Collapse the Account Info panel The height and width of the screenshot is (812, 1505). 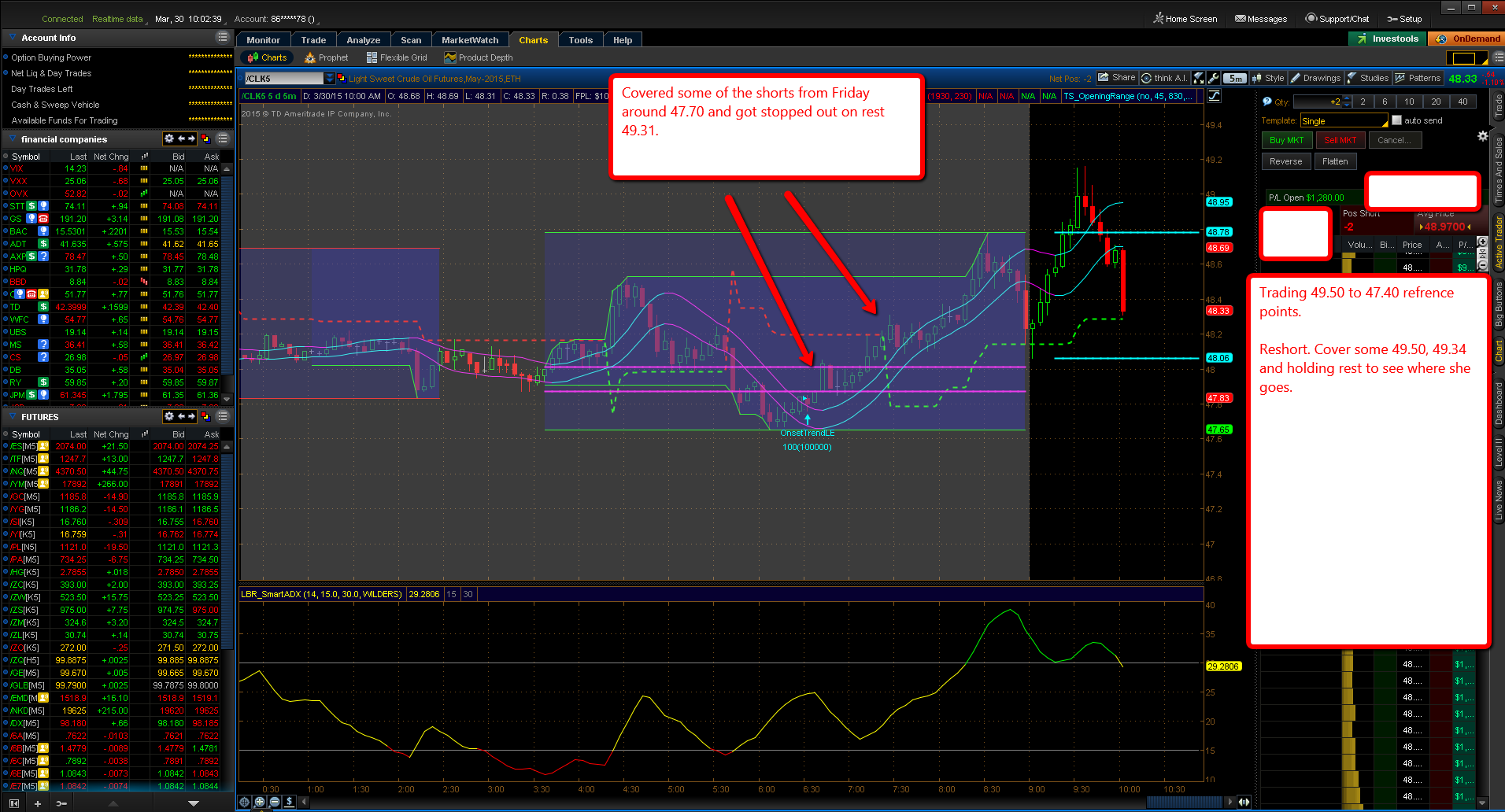tap(12, 37)
